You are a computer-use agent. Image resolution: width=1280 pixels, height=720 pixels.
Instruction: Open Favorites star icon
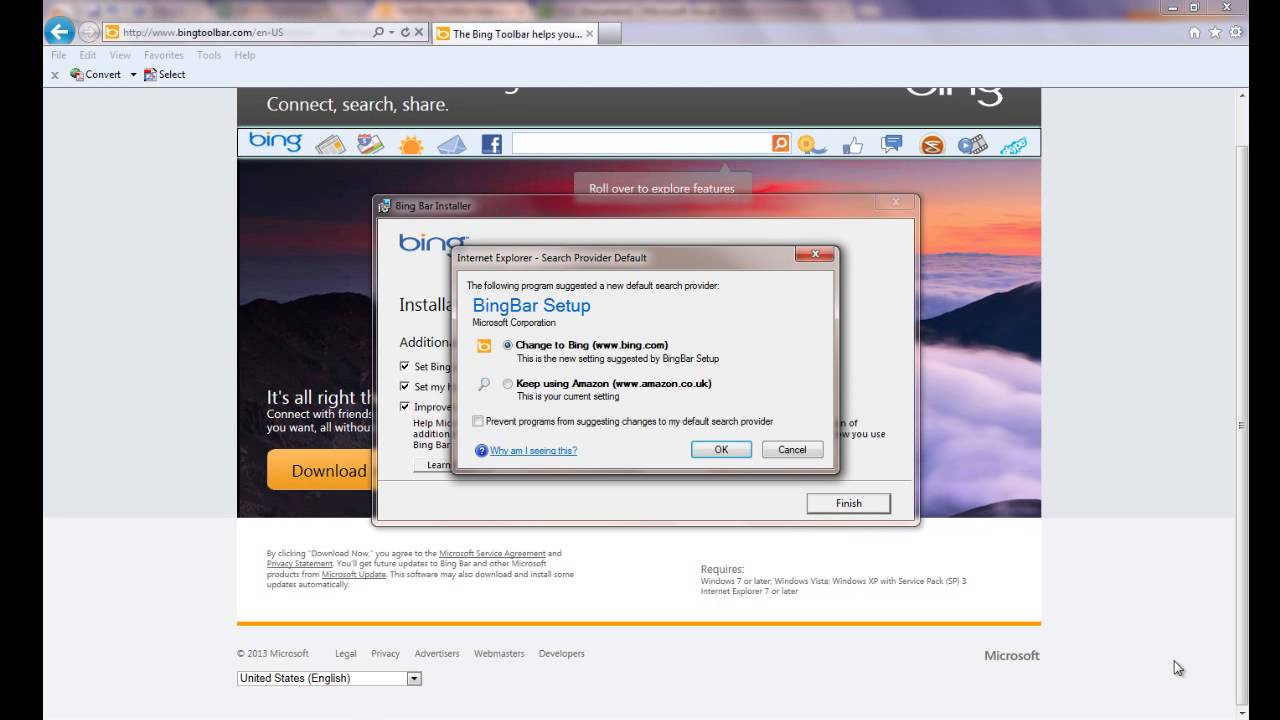pos(1215,32)
